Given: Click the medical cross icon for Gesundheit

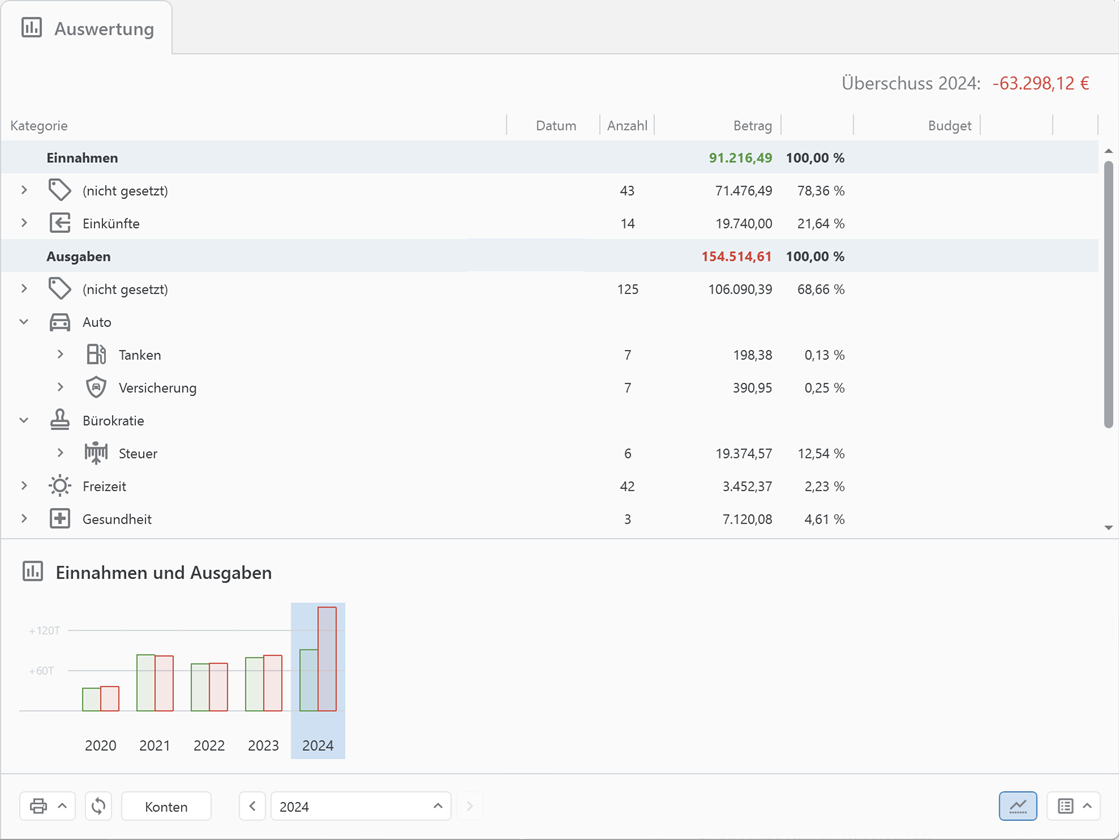Looking at the screenshot, I should 60,519.
